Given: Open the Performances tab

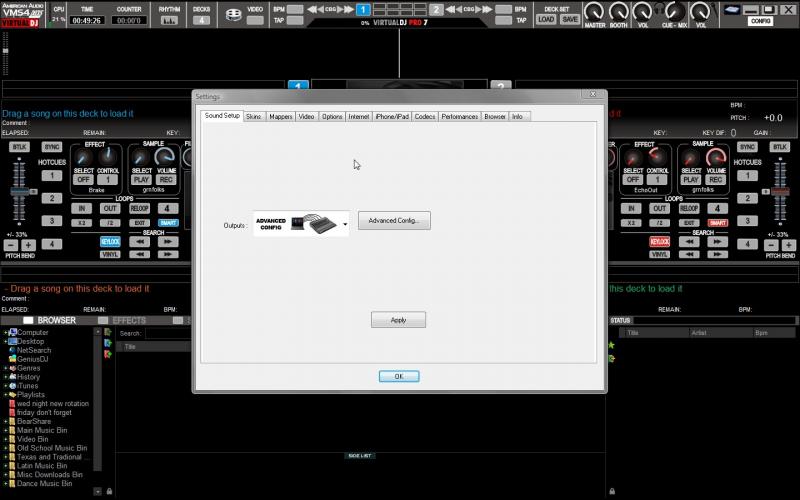Looking at the screenshot, I should click(x=459, y=117).
